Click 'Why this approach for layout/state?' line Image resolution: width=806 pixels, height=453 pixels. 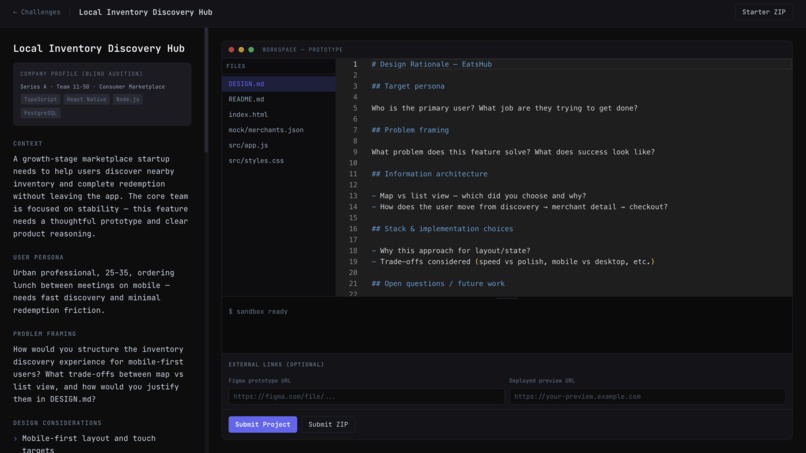pos(451,251)
